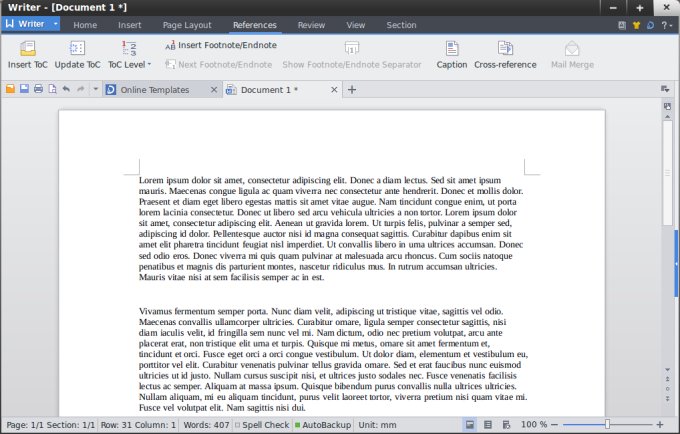The width and height of the screenshot is (680, 434).
Task: Undo the last action
Action: tap(66, 89)
